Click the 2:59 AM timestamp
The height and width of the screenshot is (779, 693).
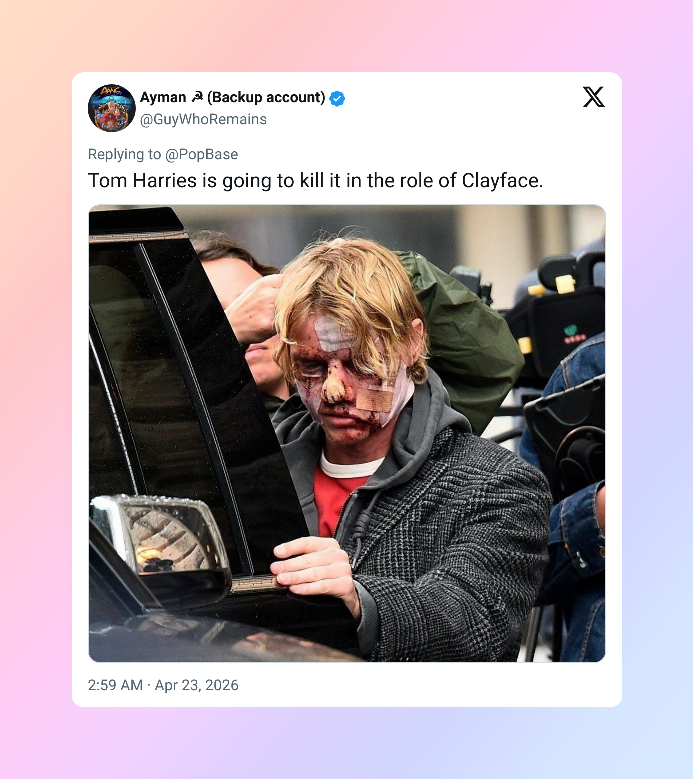click(115, 685)
